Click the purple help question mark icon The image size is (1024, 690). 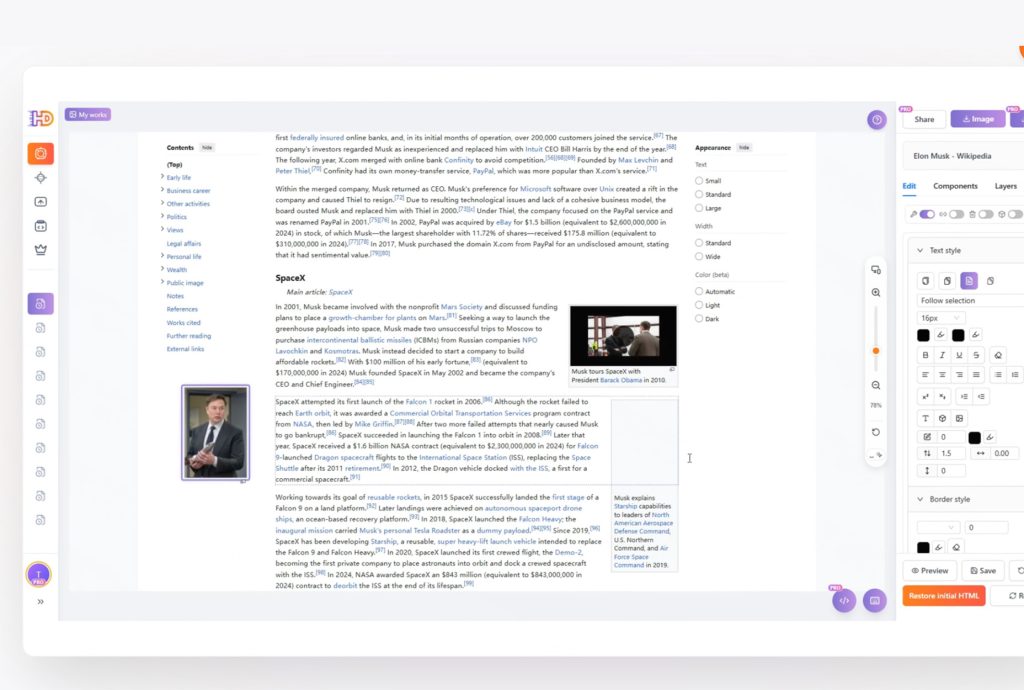[877, 120]
